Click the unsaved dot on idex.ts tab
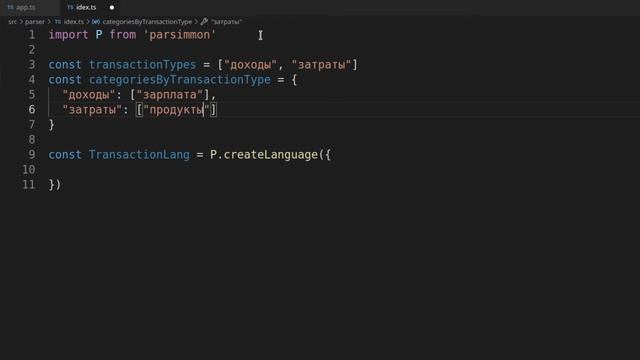The height and width of the screenshot is (360, 640). coord(112,7)
